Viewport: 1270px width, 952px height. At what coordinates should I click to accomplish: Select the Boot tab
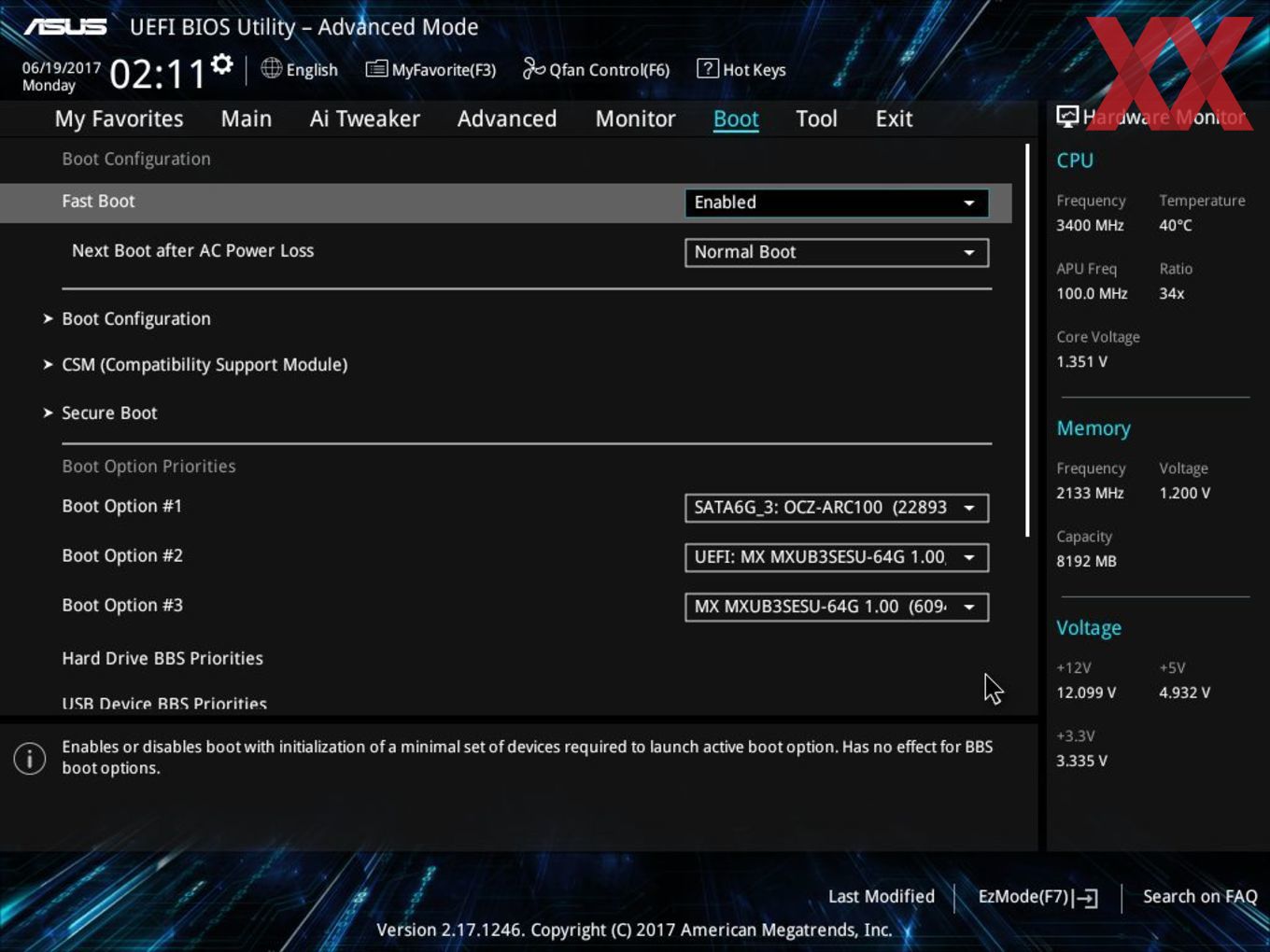point(736,119)
